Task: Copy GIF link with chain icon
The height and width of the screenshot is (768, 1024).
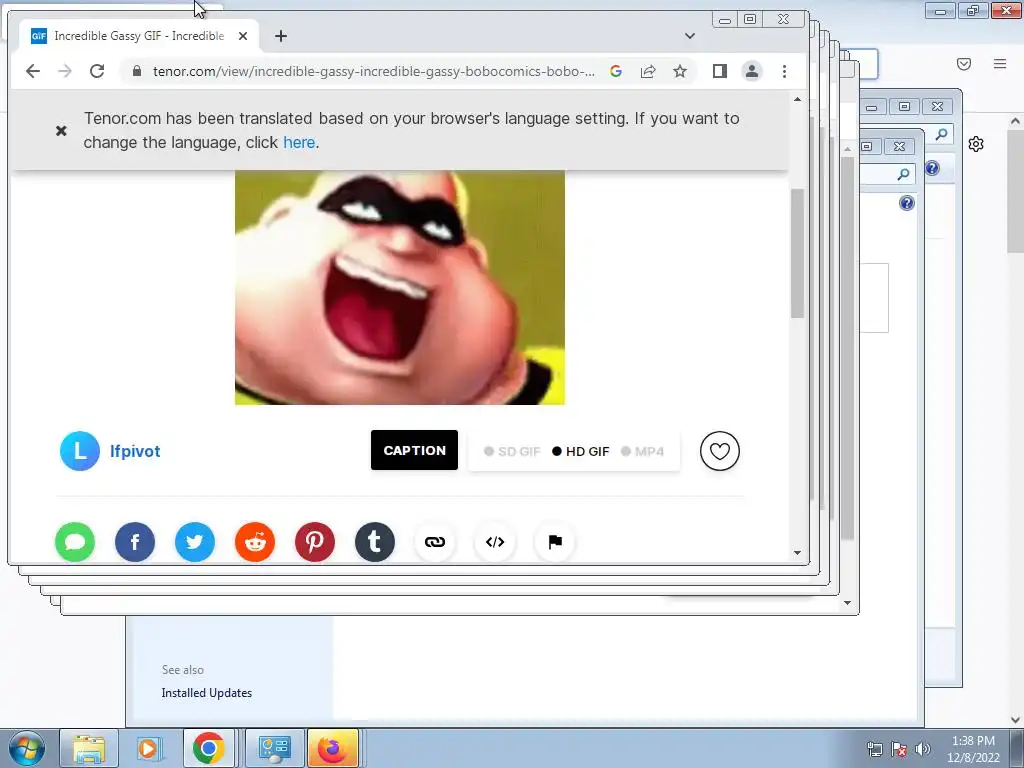Action: pyautogui.click(x=435, y=542)
